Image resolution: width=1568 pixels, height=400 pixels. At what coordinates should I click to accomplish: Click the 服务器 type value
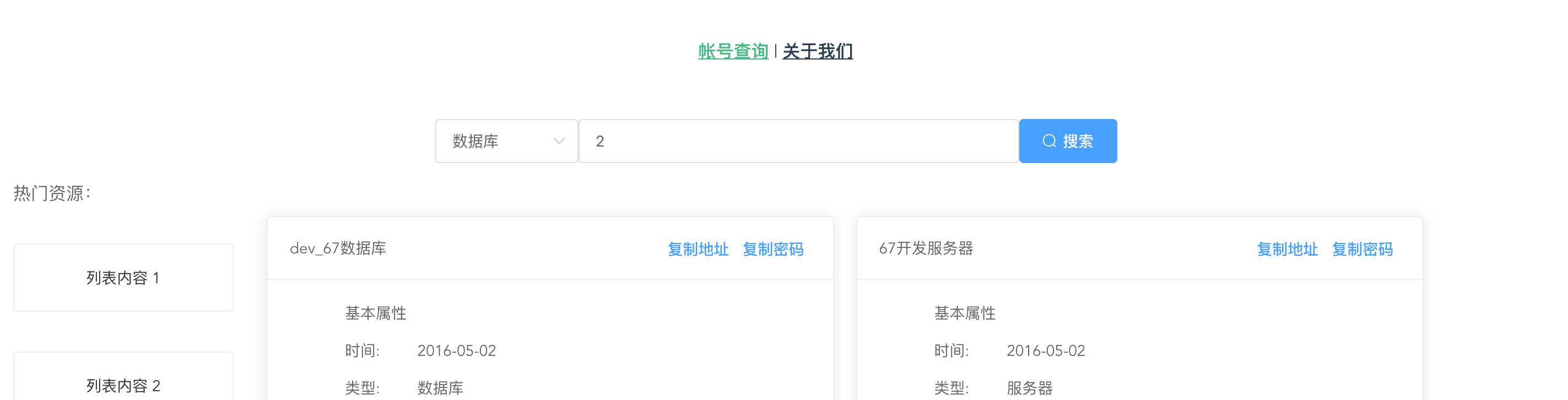pos(1029,388)
